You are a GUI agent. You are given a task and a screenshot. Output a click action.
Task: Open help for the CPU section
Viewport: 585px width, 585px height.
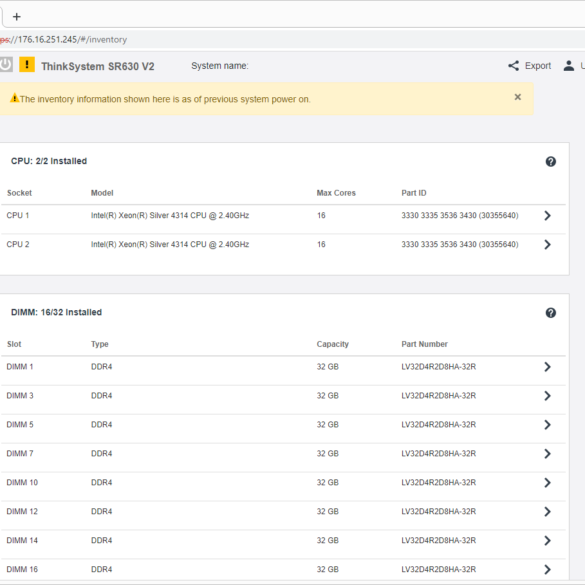point(551,162)
